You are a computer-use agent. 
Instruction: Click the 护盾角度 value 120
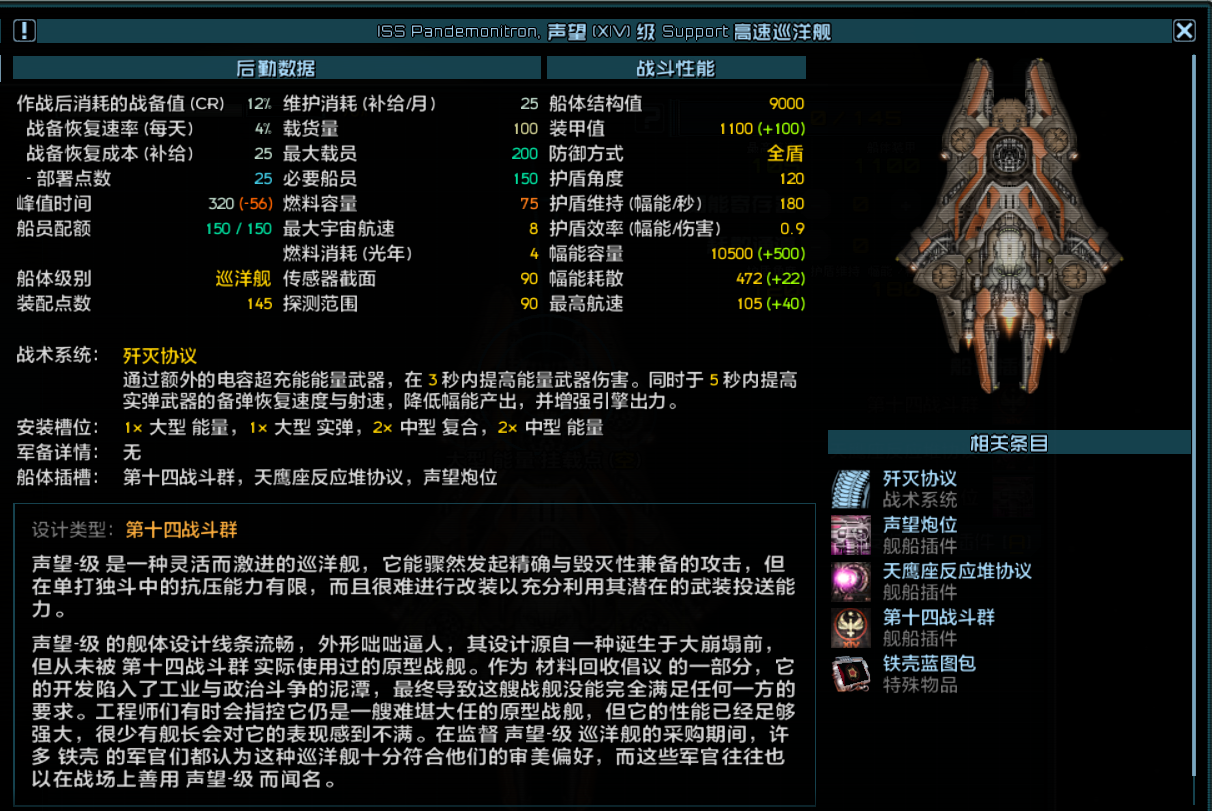[x=792, y=178]
